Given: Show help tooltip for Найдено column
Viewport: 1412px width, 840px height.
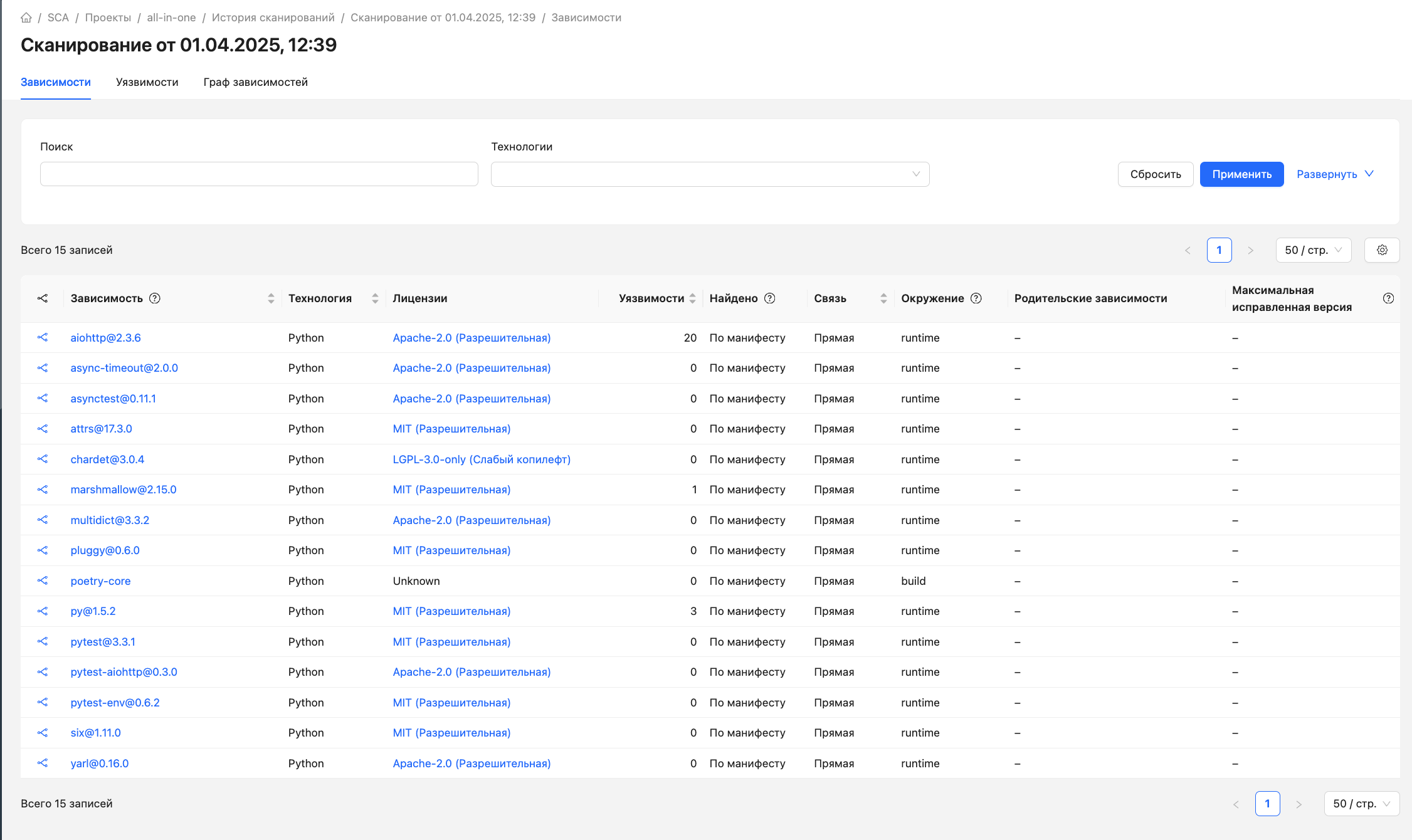Looking at the screenshot, I should 770,298.
